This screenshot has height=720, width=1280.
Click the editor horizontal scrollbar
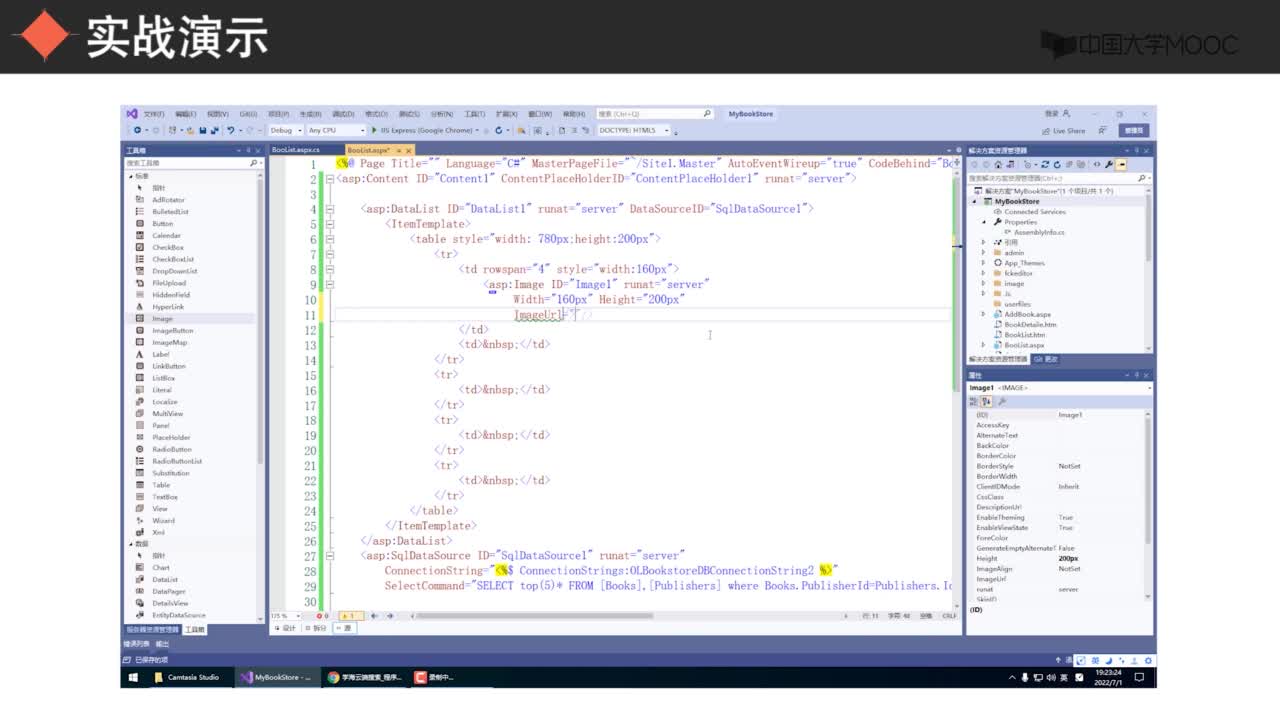[535, 616]
